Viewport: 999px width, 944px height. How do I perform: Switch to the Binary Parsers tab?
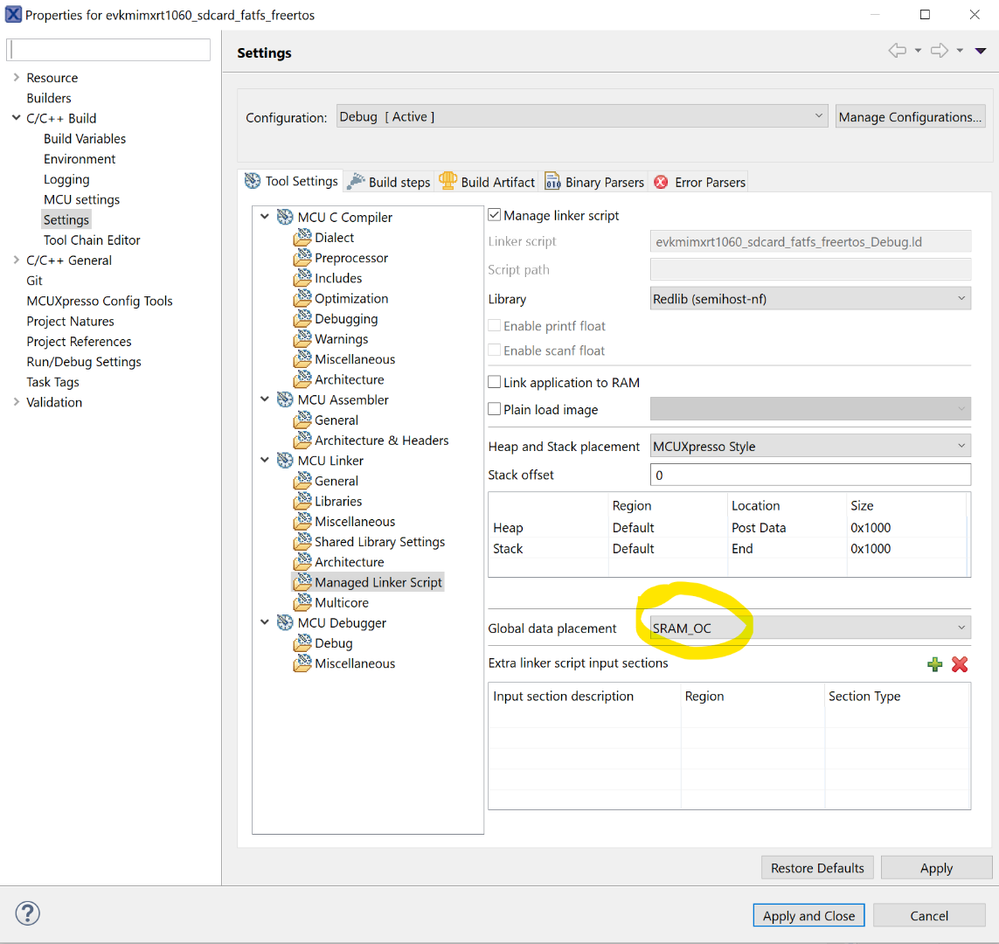[x=594, y=182]
